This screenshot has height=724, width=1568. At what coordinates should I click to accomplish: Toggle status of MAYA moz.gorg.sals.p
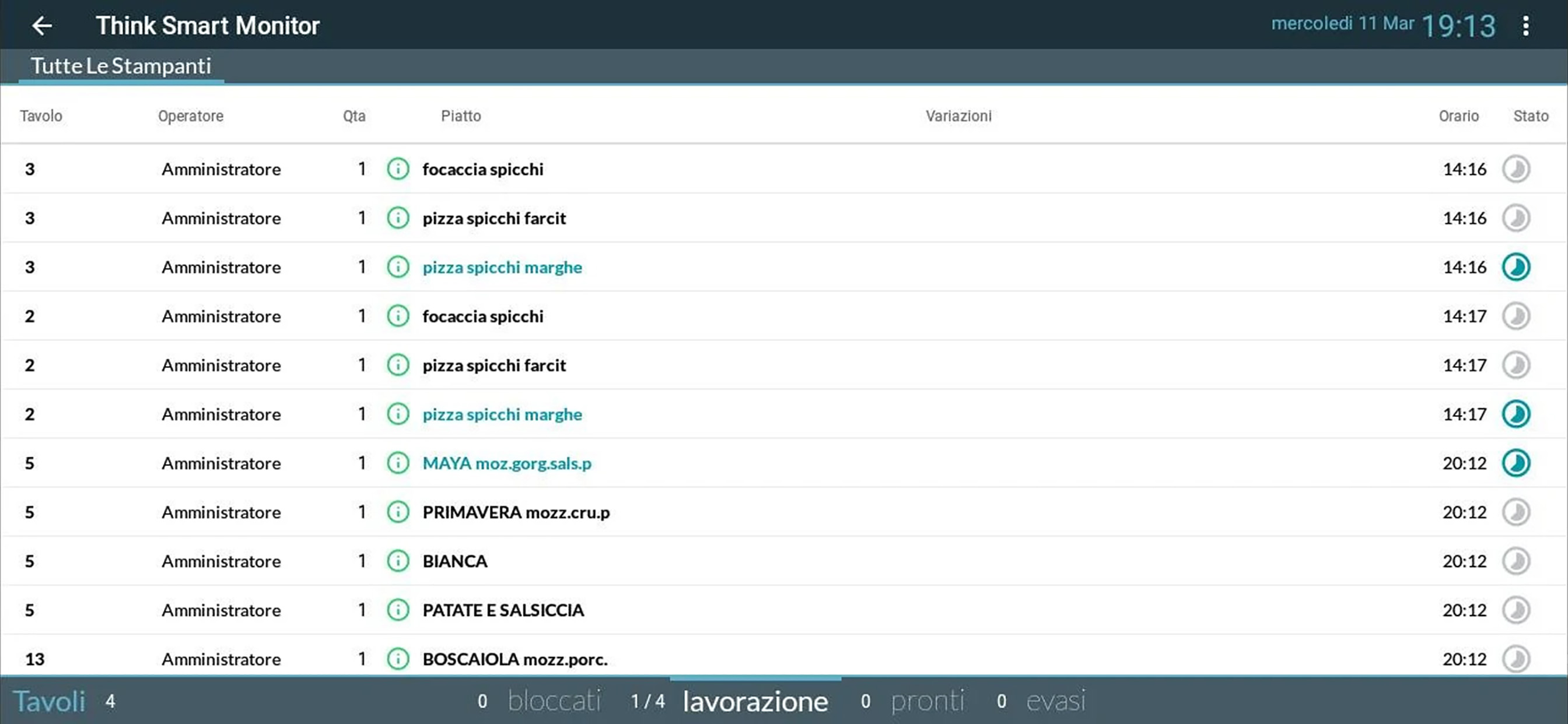(1515, 463)
